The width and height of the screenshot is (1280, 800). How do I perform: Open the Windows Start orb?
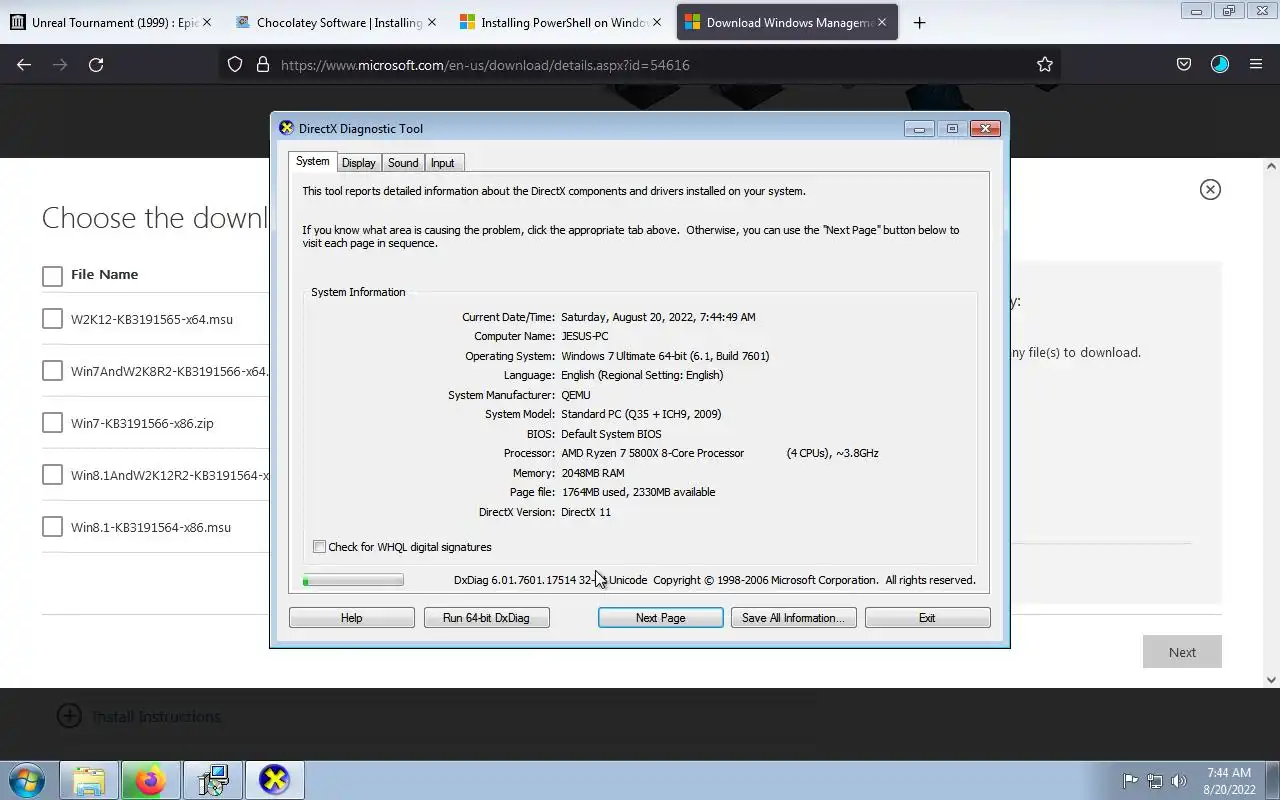(27, 780)
